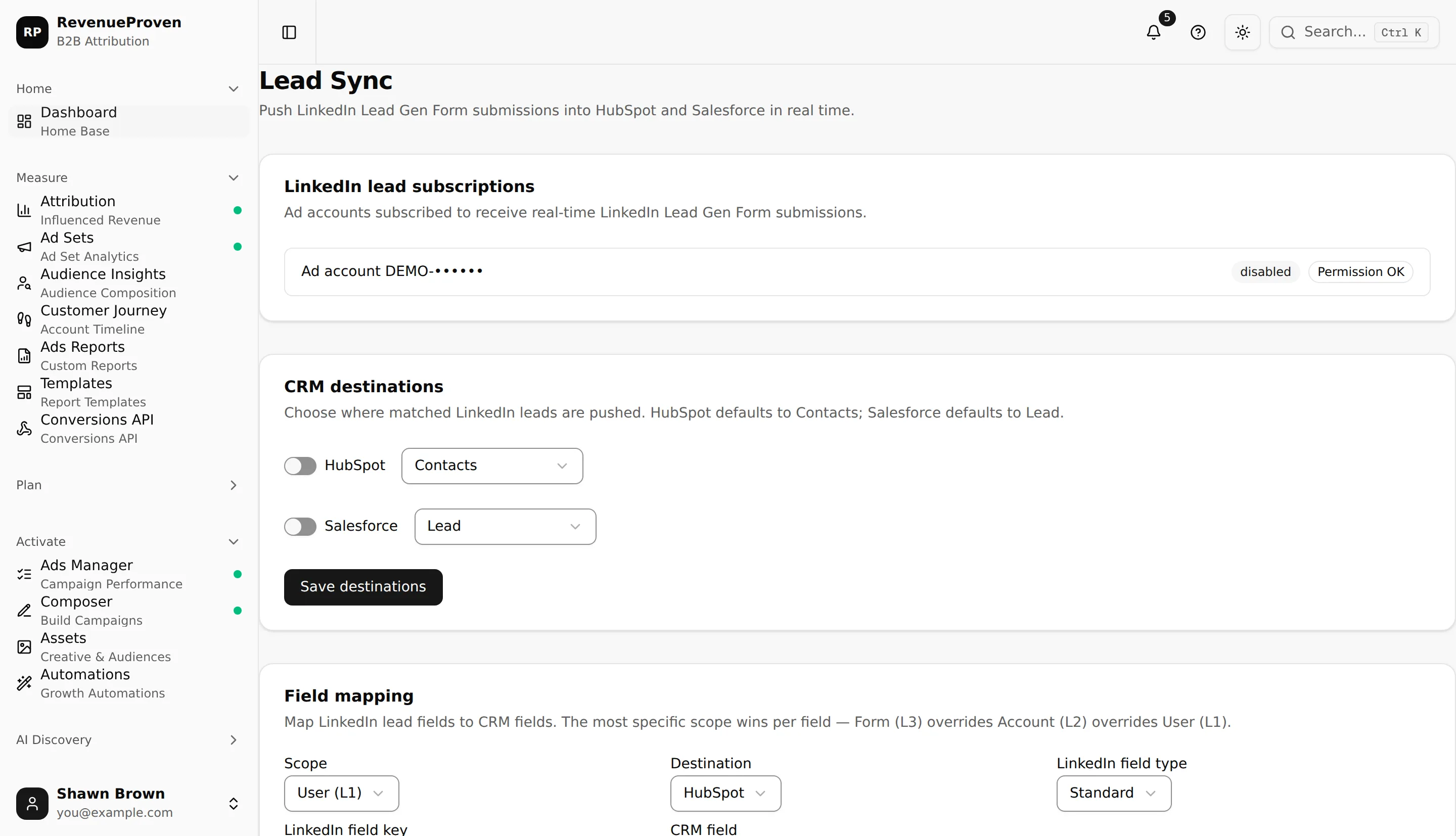Click the Automations magic wand icon
This screenshot has height=836, width=1456.
[24, 683]
